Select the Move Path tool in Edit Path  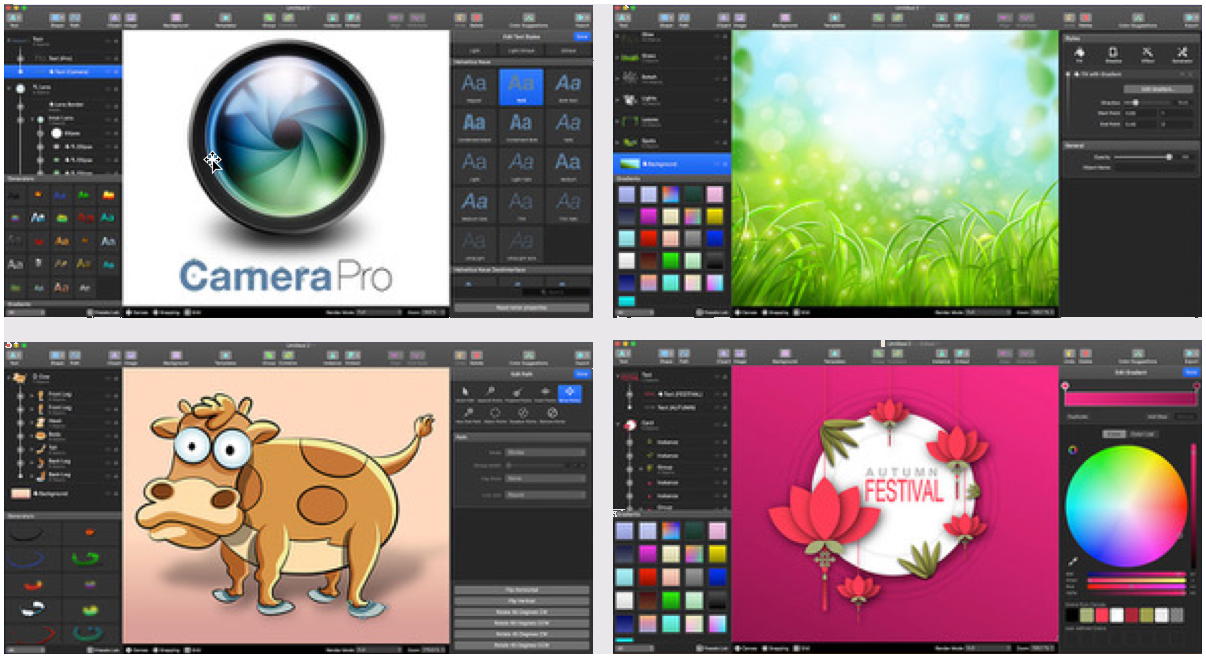[465, 393]
